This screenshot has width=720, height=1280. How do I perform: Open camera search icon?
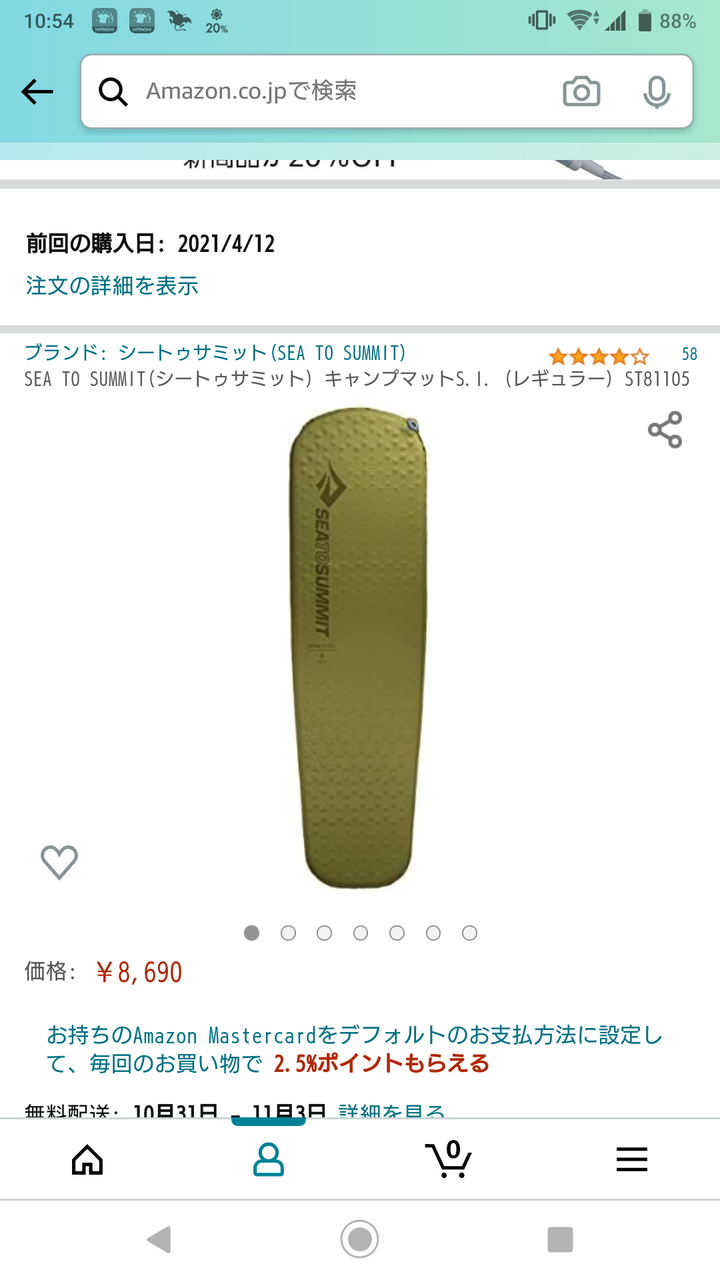[581, 92]
